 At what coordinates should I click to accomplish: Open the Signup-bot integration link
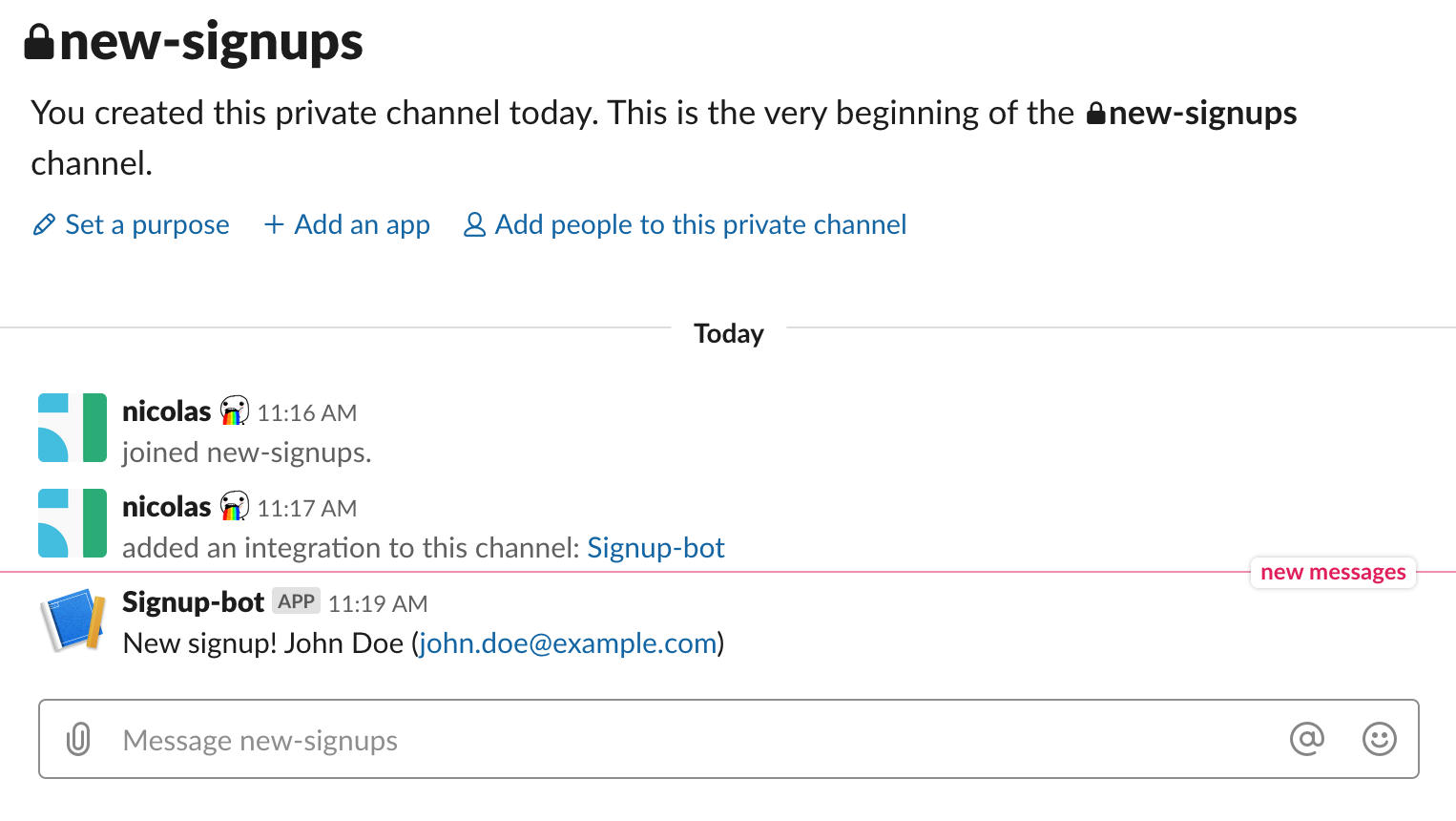point(655,548)
